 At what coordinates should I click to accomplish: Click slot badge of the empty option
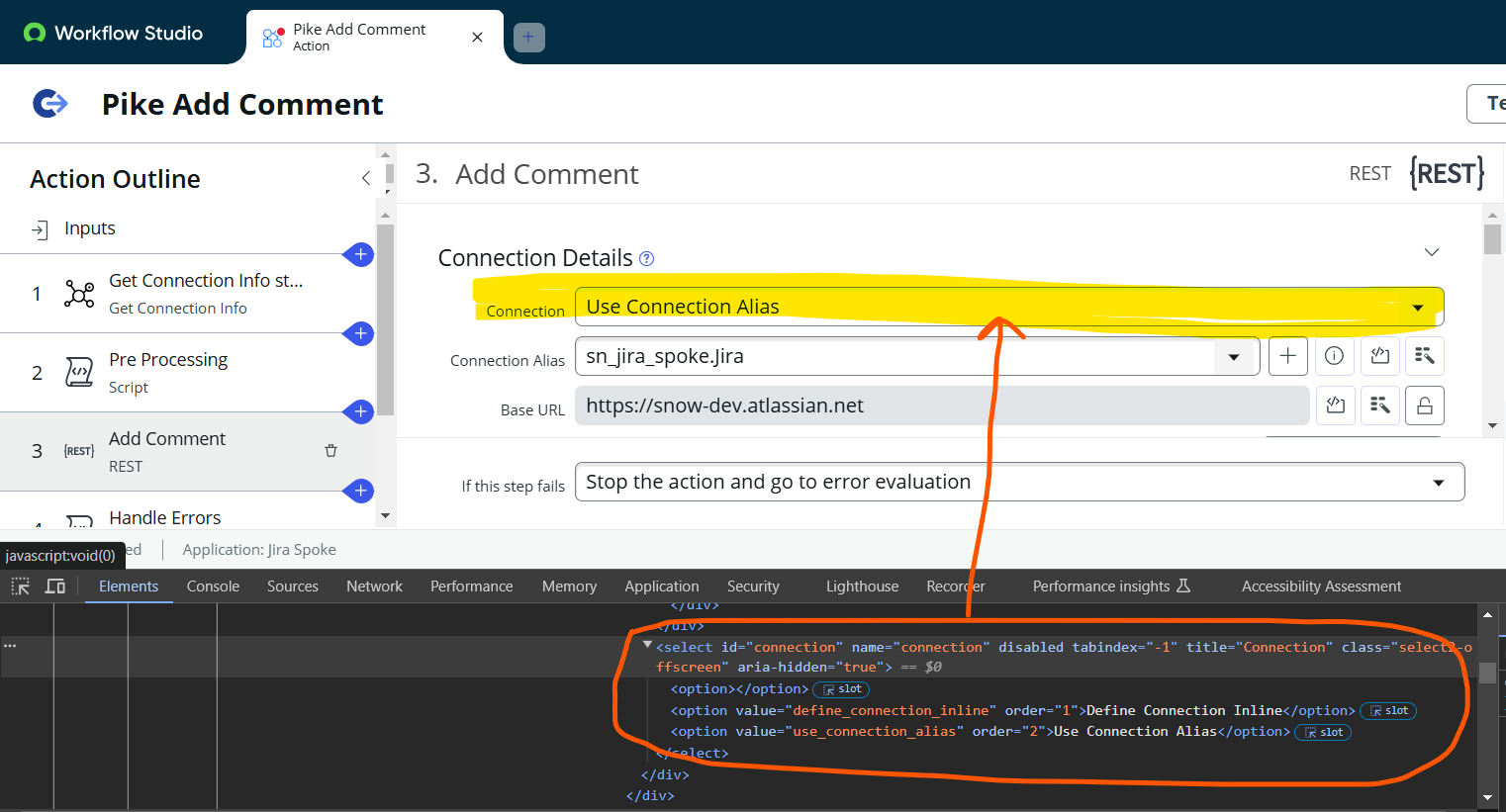pos(841,689)
